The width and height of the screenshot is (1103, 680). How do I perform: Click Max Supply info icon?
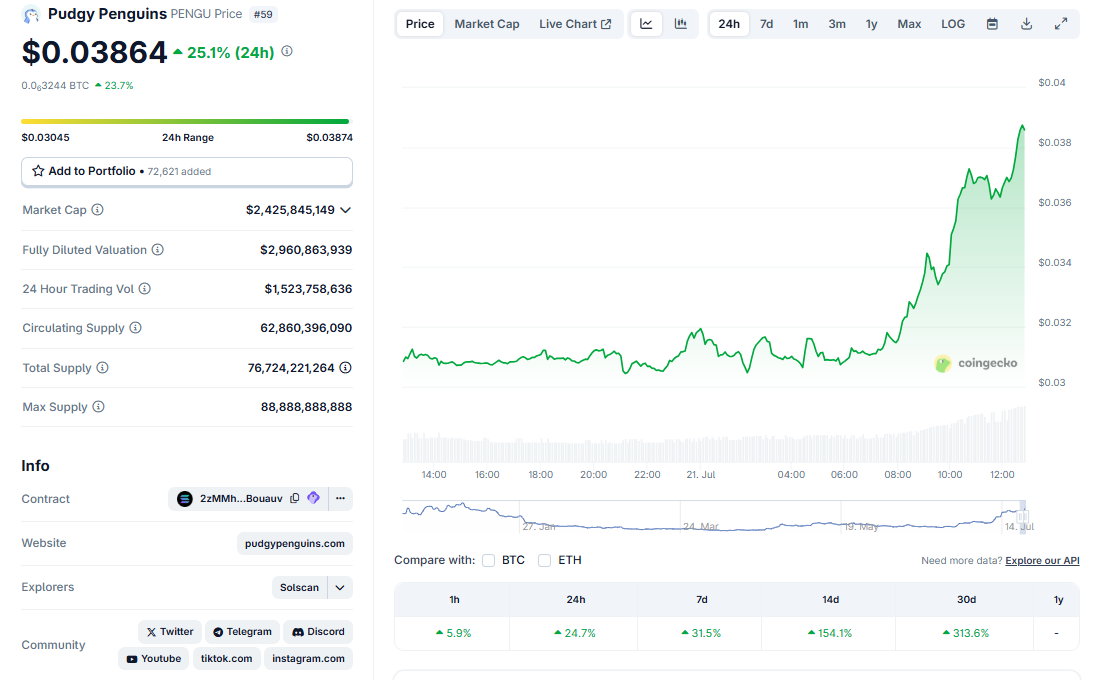click(x=98, y=406)
